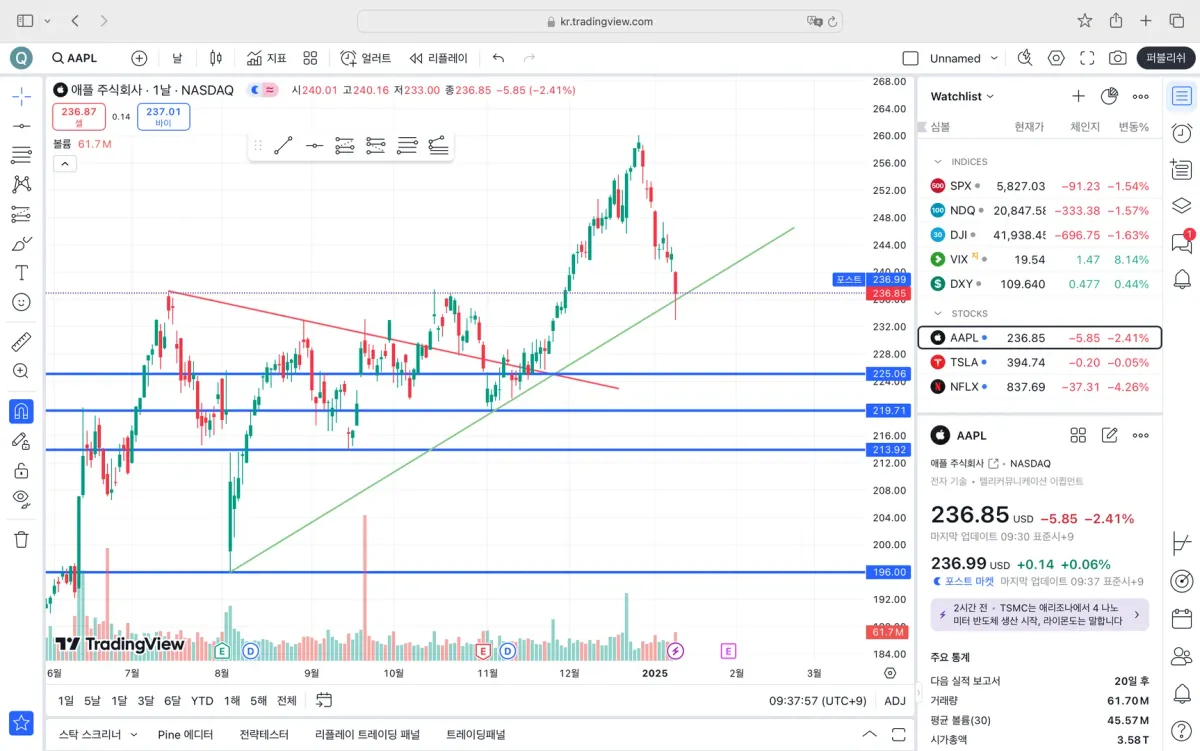Open the 리플레이 트레이딩 패널 tab
The image size is (1200, 751).
tap(367, 734)
